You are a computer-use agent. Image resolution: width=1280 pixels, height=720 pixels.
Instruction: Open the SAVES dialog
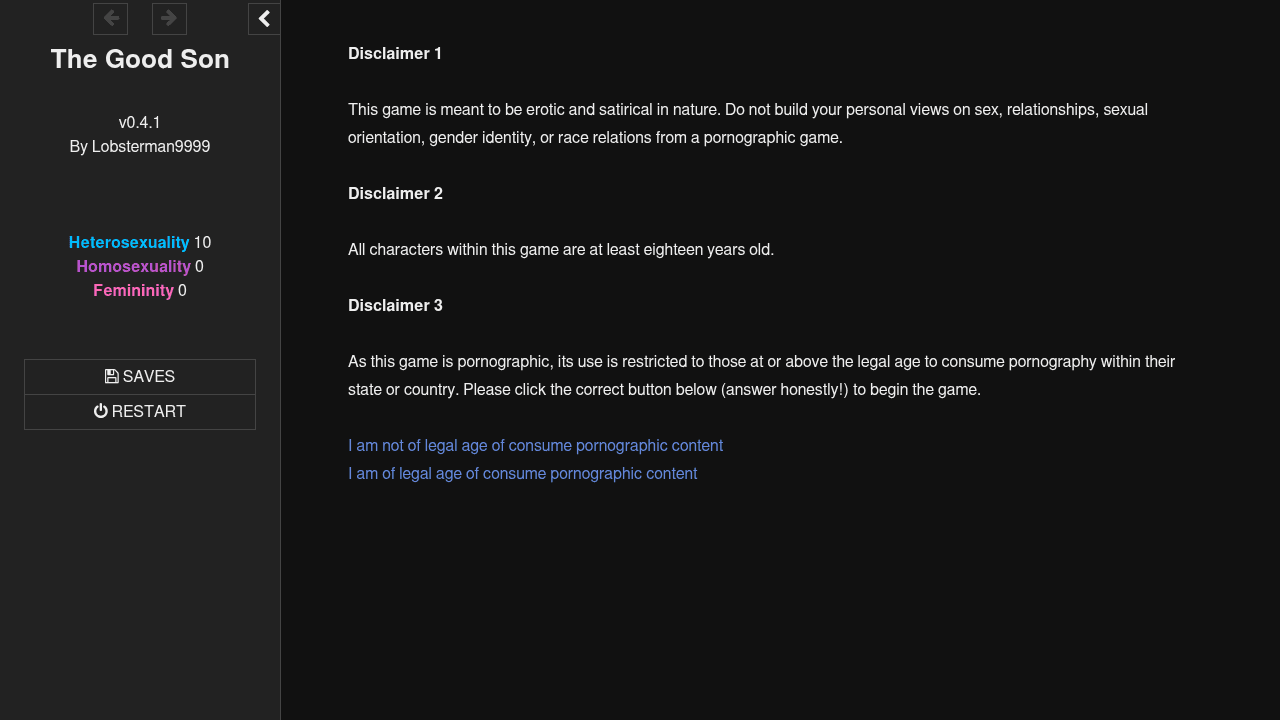(x=140, y=377)
